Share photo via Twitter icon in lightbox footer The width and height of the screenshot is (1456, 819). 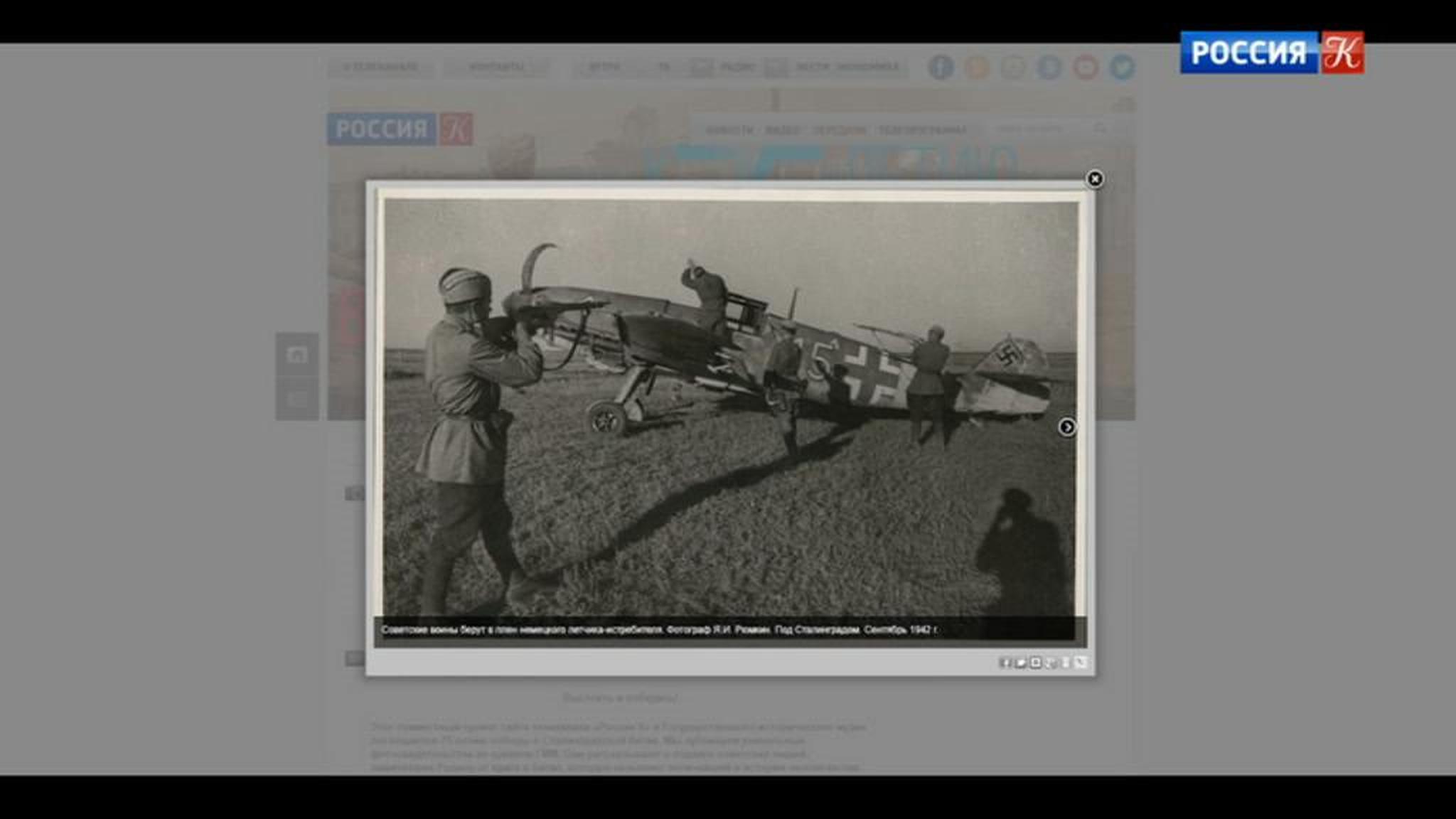click(1020, 663)
